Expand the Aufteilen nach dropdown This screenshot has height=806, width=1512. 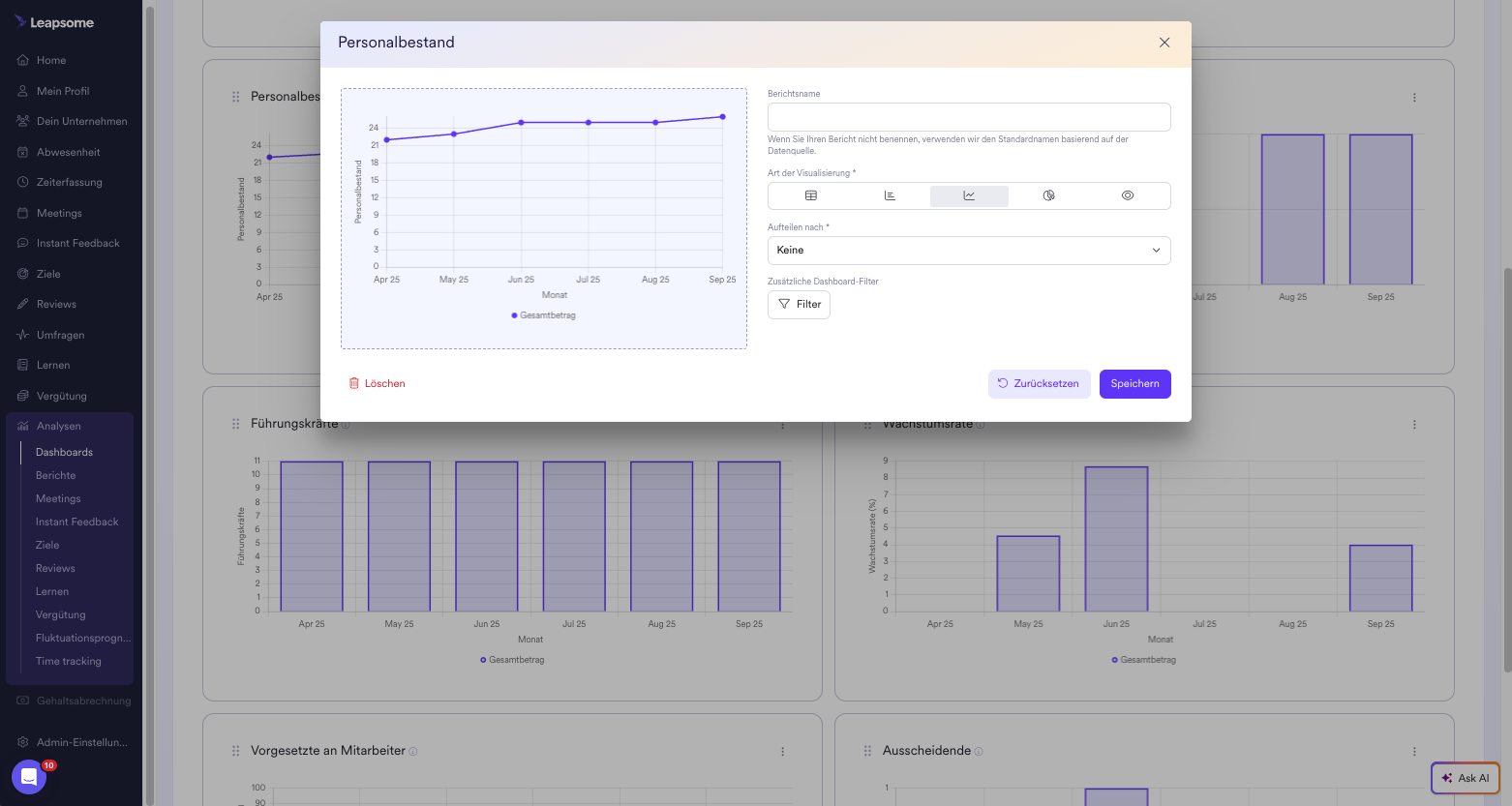coord(968,251)
